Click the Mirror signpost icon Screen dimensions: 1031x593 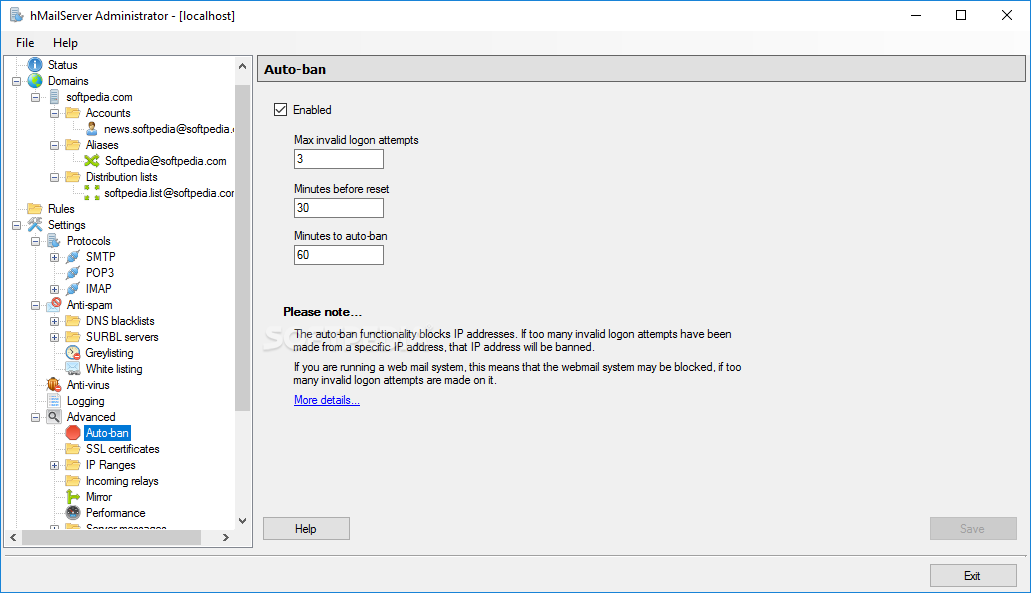pos(73,497)
